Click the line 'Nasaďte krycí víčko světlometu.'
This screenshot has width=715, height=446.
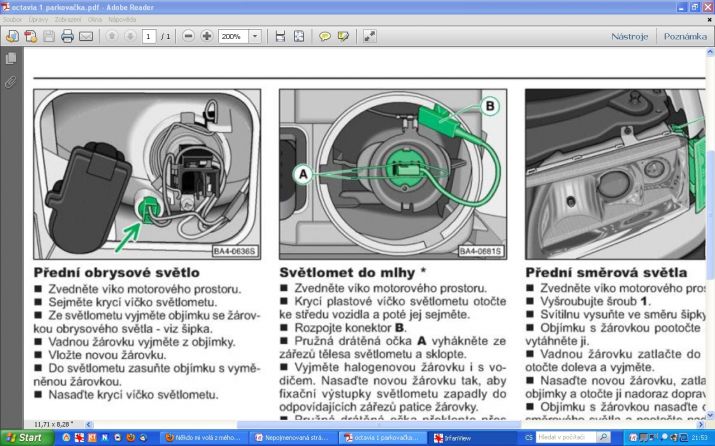pos(133,394)
